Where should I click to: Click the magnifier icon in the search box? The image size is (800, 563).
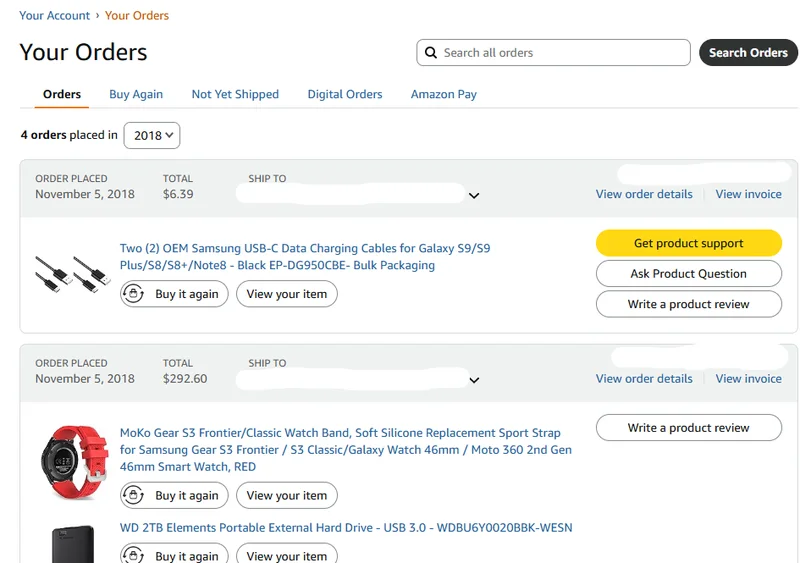coord(431,53)
